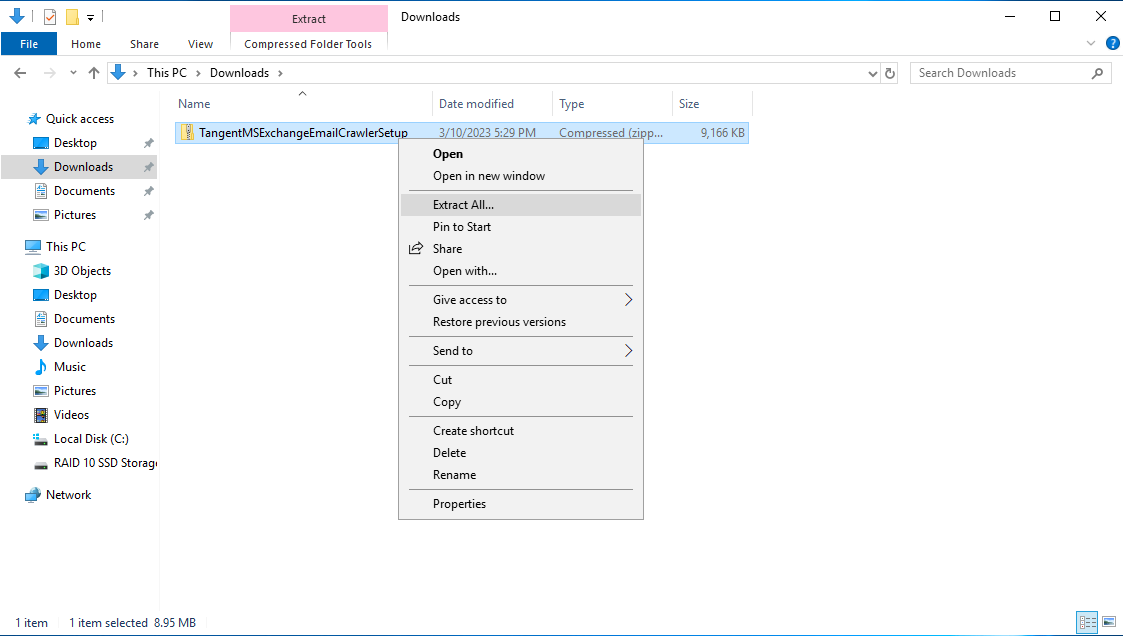Click the Refresh button in address bar
The height and width of the screenshot is (636, 1123).
tap(892, 73)
